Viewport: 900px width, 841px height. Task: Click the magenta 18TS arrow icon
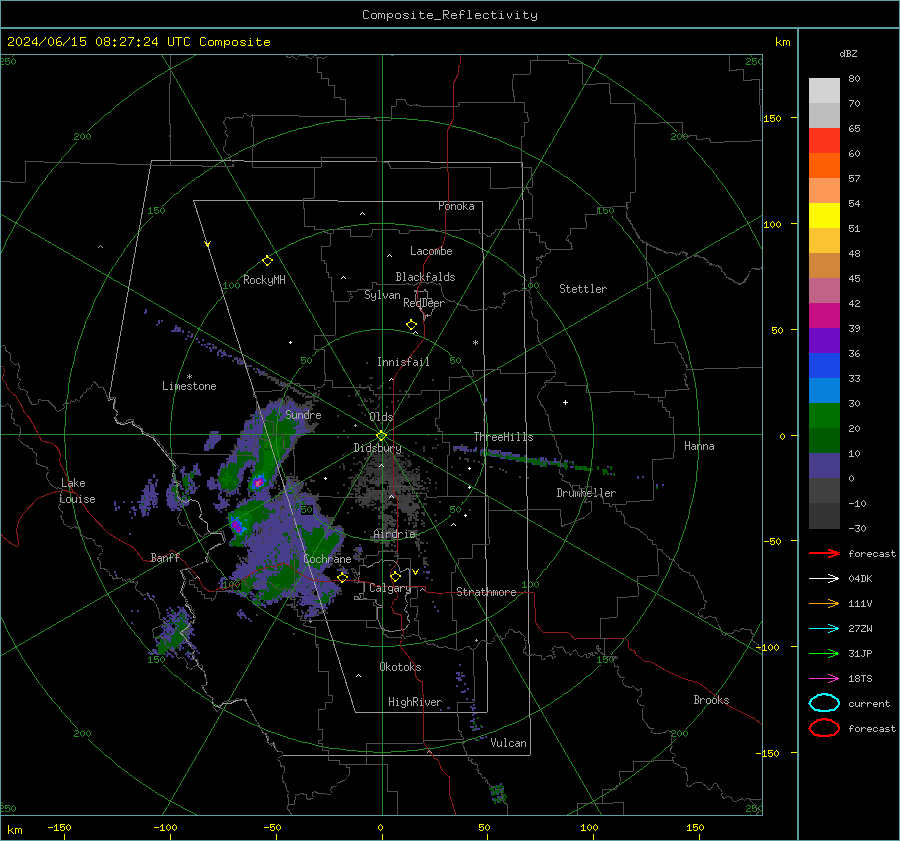824,679
